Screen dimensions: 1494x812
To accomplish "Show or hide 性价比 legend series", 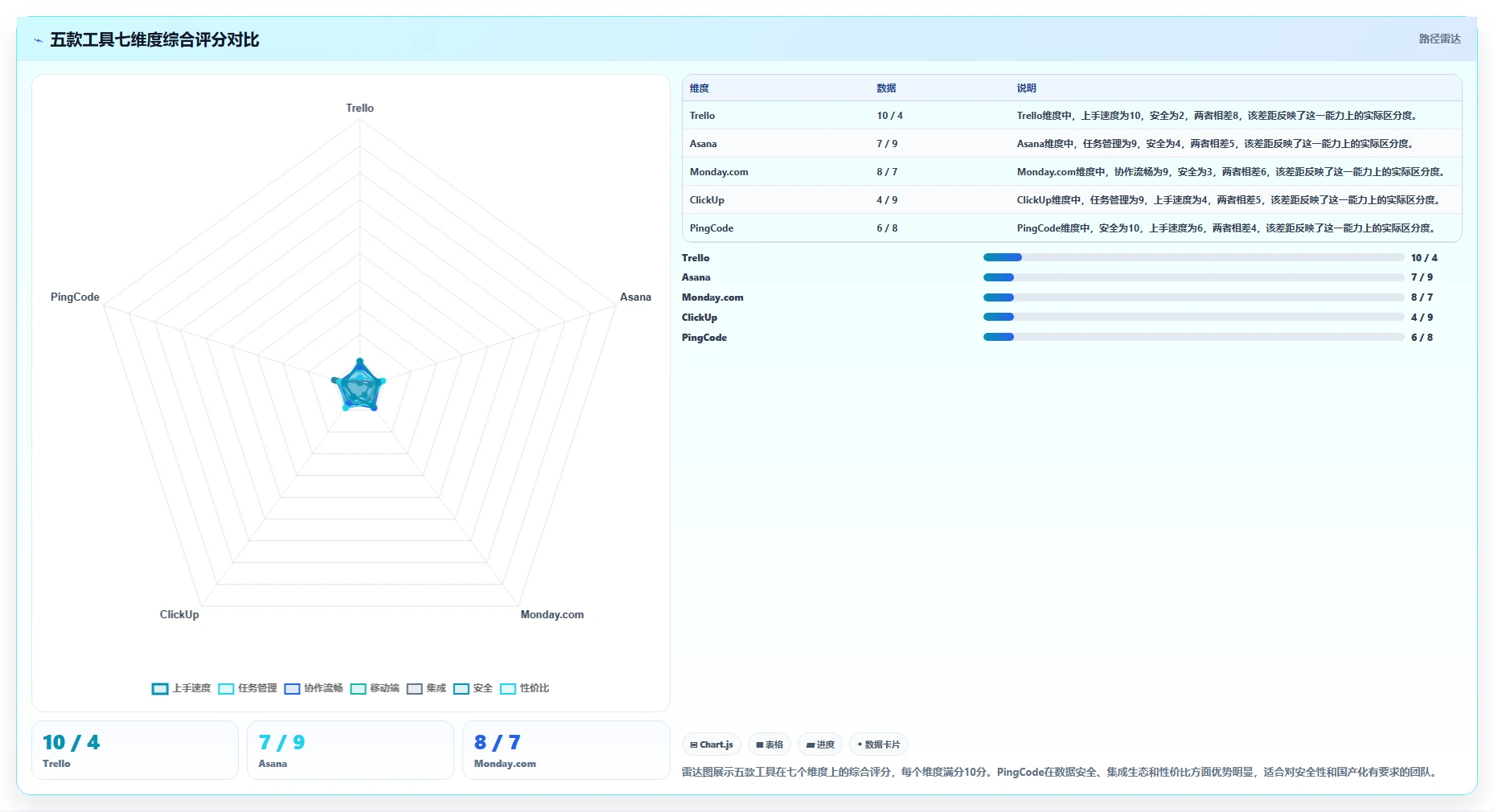I will (x=524, y=688).
